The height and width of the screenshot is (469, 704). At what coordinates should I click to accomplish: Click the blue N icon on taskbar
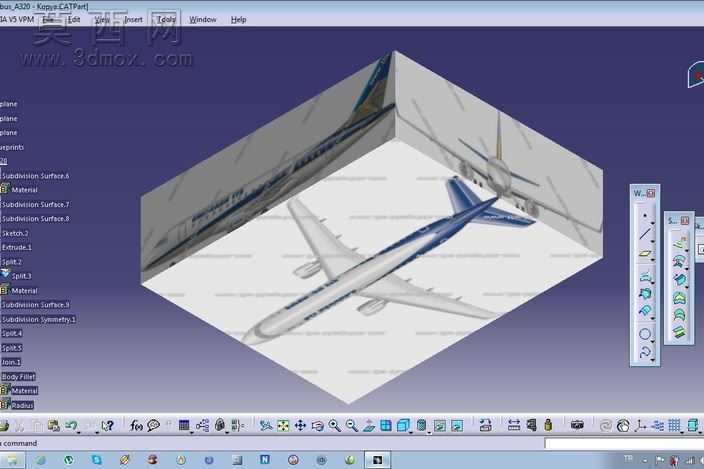point(265,460)
